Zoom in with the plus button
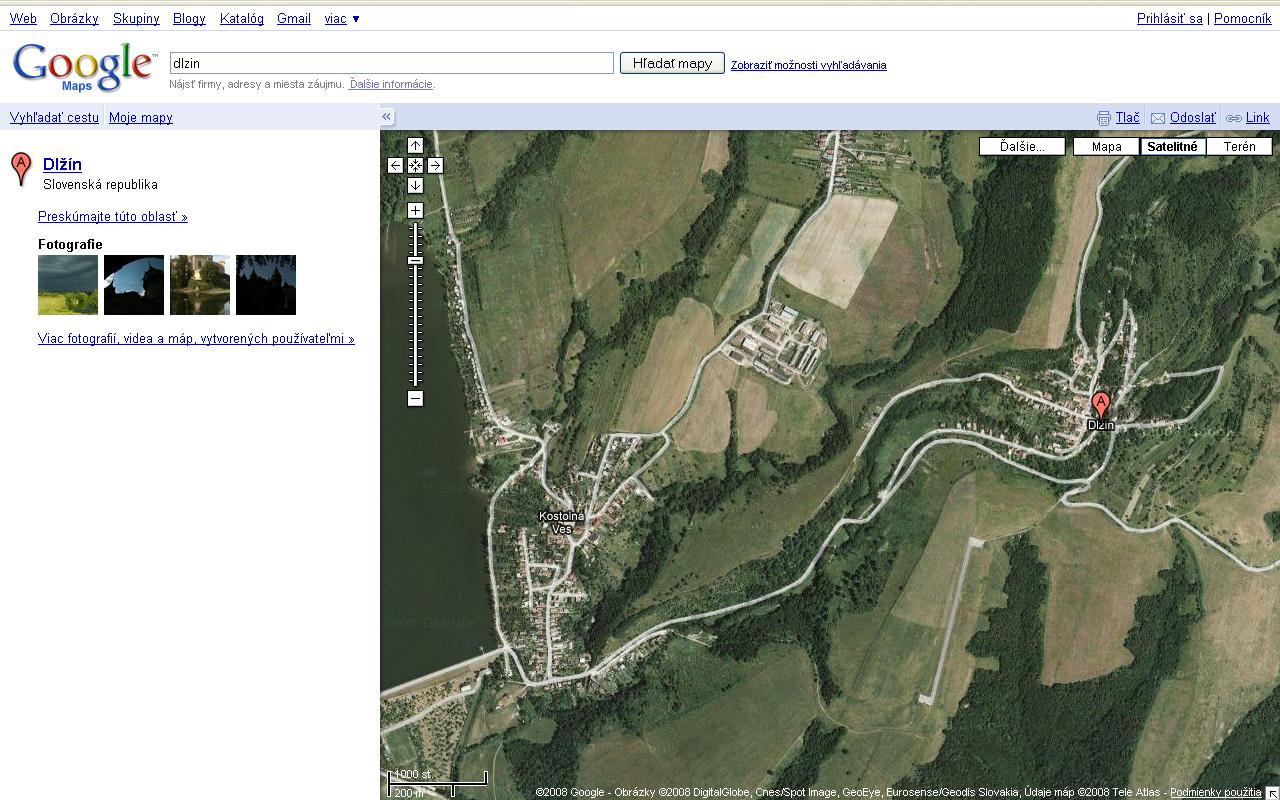The height and width of the screenshot is (800, 1280). (x=415, y=211)
